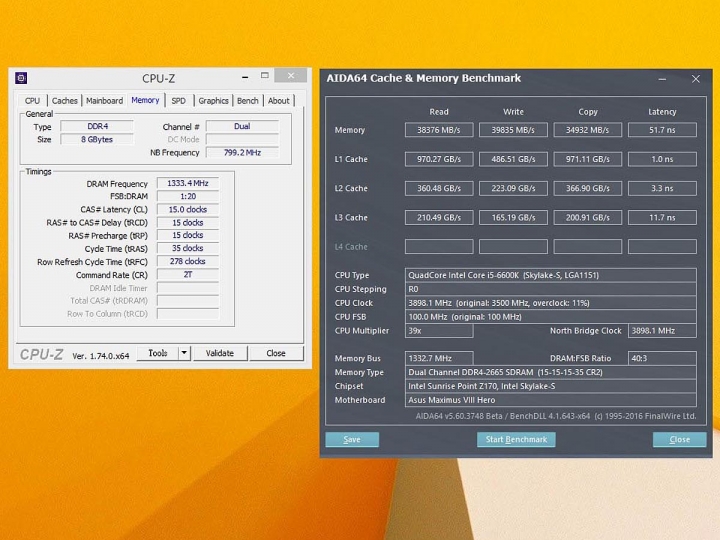Expand the Tools dropdown arrow
The image size is (720, 540).
point(184,353)
